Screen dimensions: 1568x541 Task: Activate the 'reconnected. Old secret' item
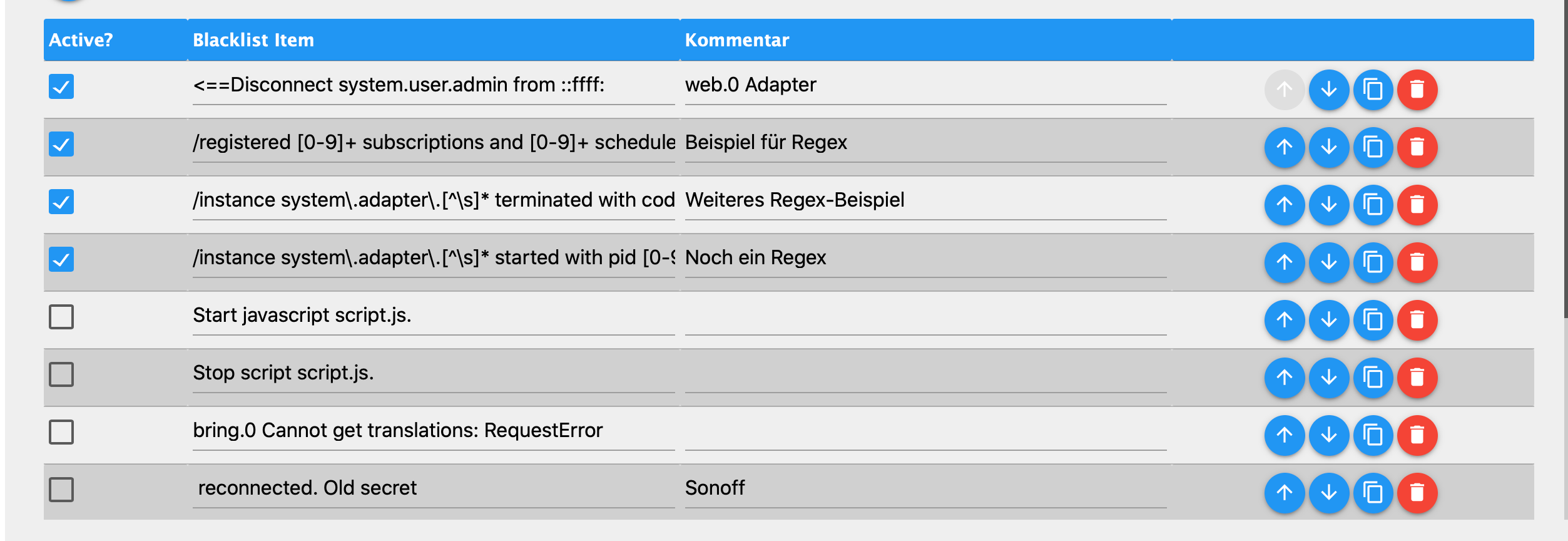tap(61, 490)
